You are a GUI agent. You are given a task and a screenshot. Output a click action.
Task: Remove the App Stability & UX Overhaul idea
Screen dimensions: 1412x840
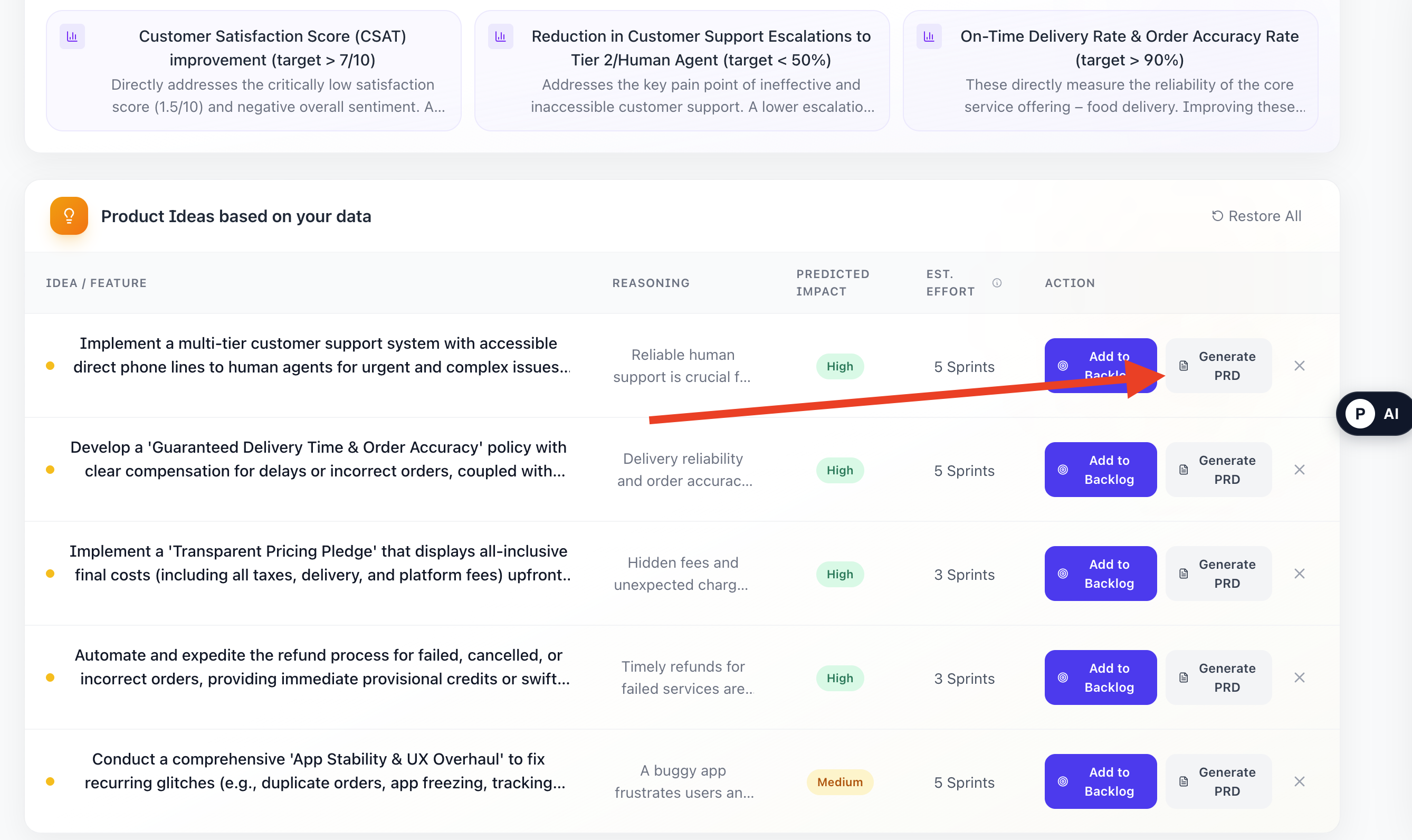[1300, 782]
